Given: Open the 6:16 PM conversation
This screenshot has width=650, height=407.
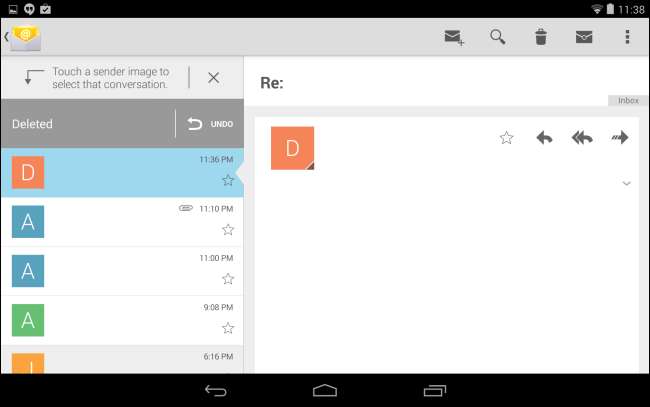Looking at the screenshot, I should click(122, 359).
